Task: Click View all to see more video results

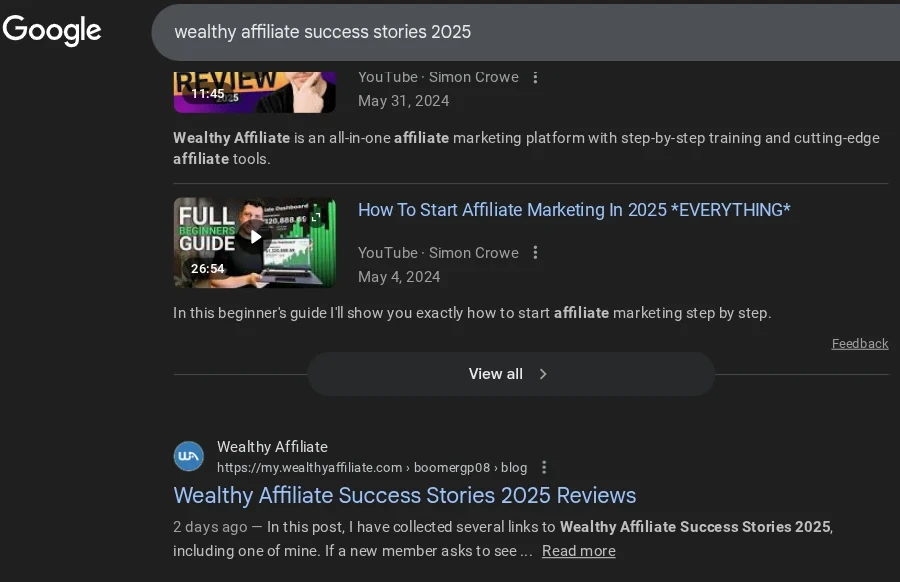Action: click(495, 373)
